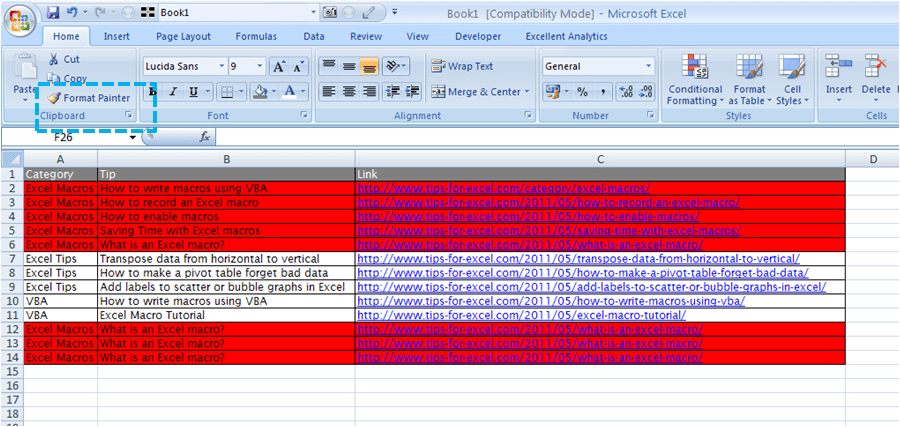Copy the selected cells
900x427 pixels.
click(x=67, y=79)
